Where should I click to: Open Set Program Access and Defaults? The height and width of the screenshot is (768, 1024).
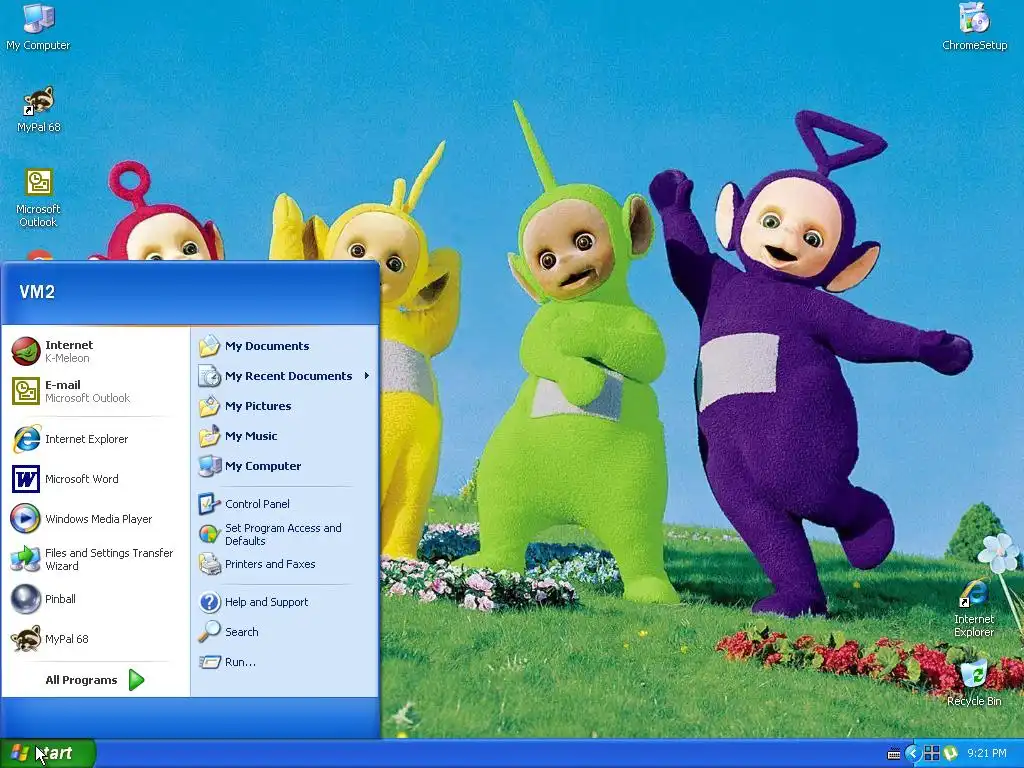click(285, 534)
